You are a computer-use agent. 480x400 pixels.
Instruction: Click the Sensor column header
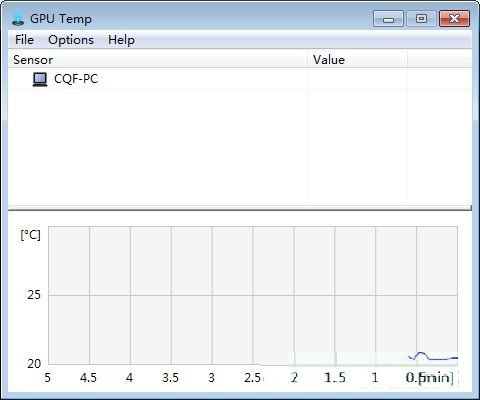(157, 60)
